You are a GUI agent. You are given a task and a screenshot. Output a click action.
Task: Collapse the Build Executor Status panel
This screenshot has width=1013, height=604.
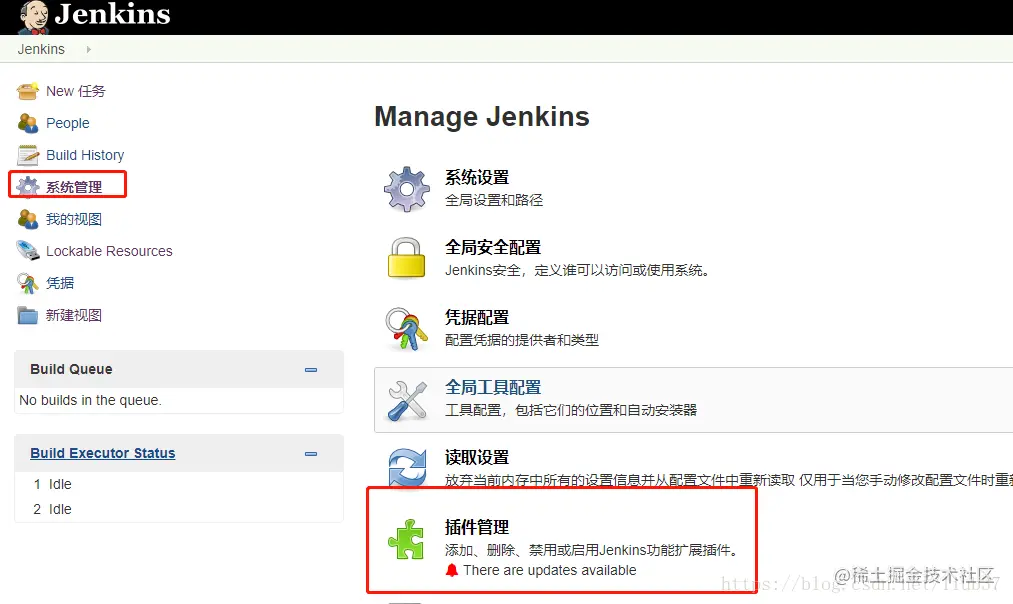pos(311,453)
